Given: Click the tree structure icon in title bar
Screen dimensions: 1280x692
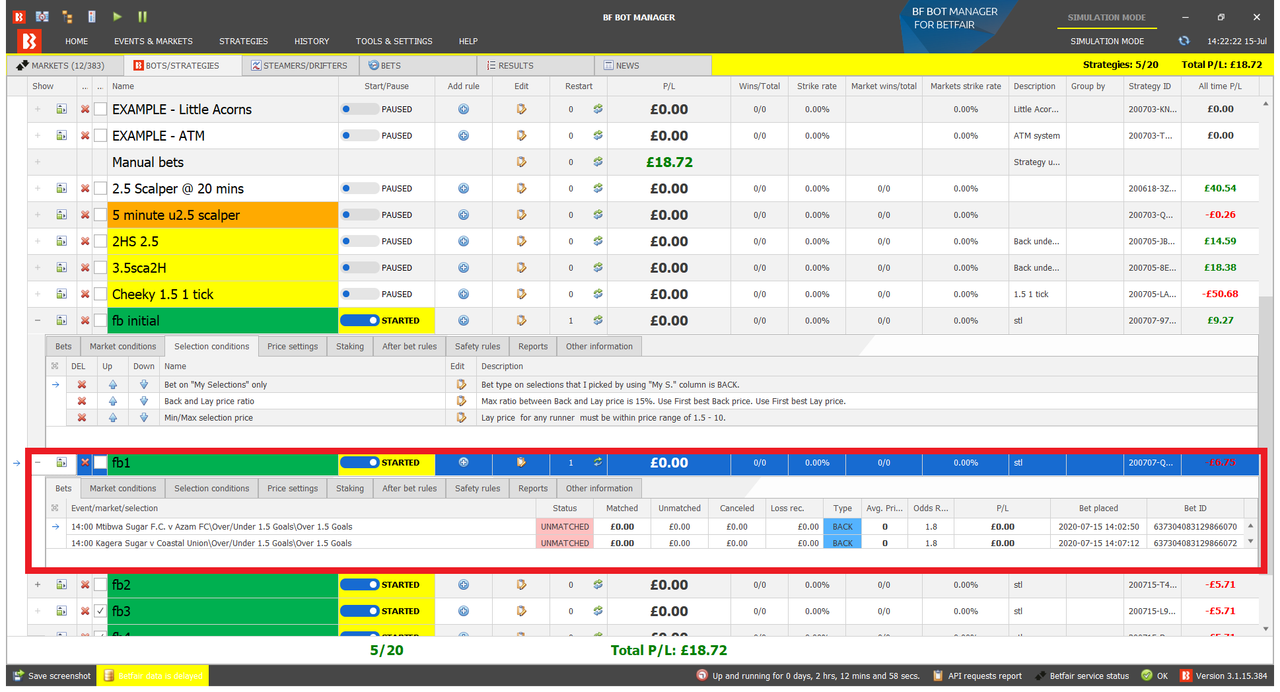Looking at the screenshot, I should coord(68,17).
